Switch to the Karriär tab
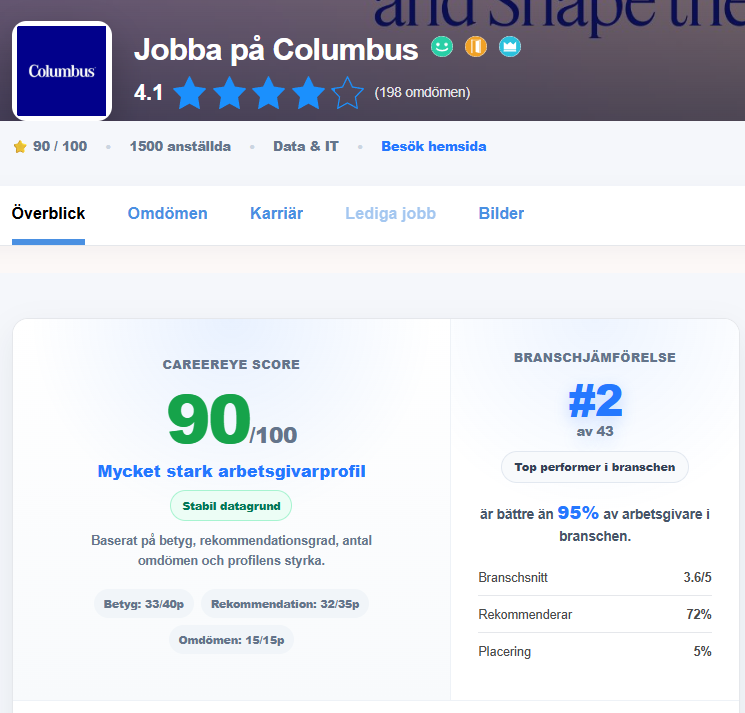 click(x=277, y=213)
